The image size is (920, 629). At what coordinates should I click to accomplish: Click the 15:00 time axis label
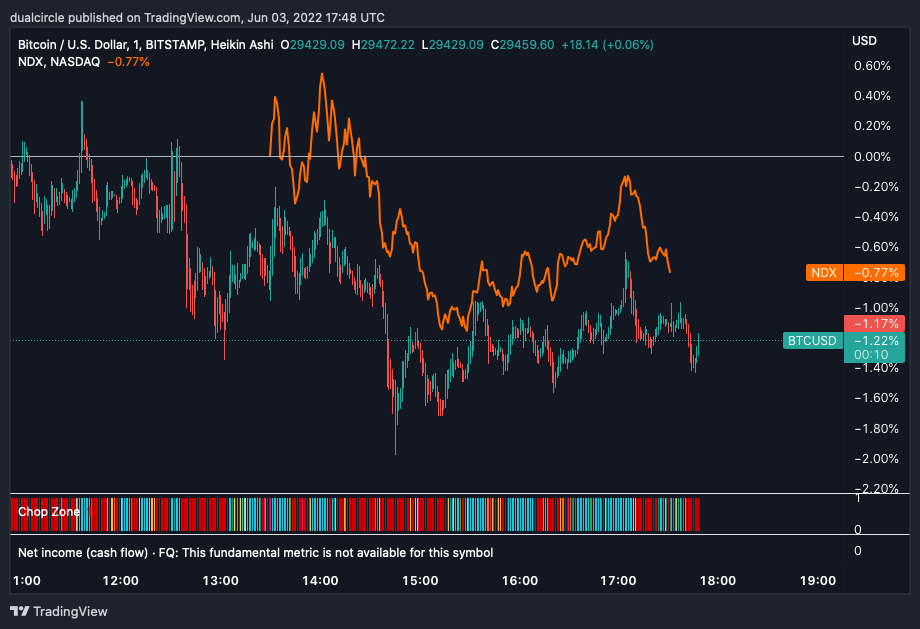[x=420, y=581]
